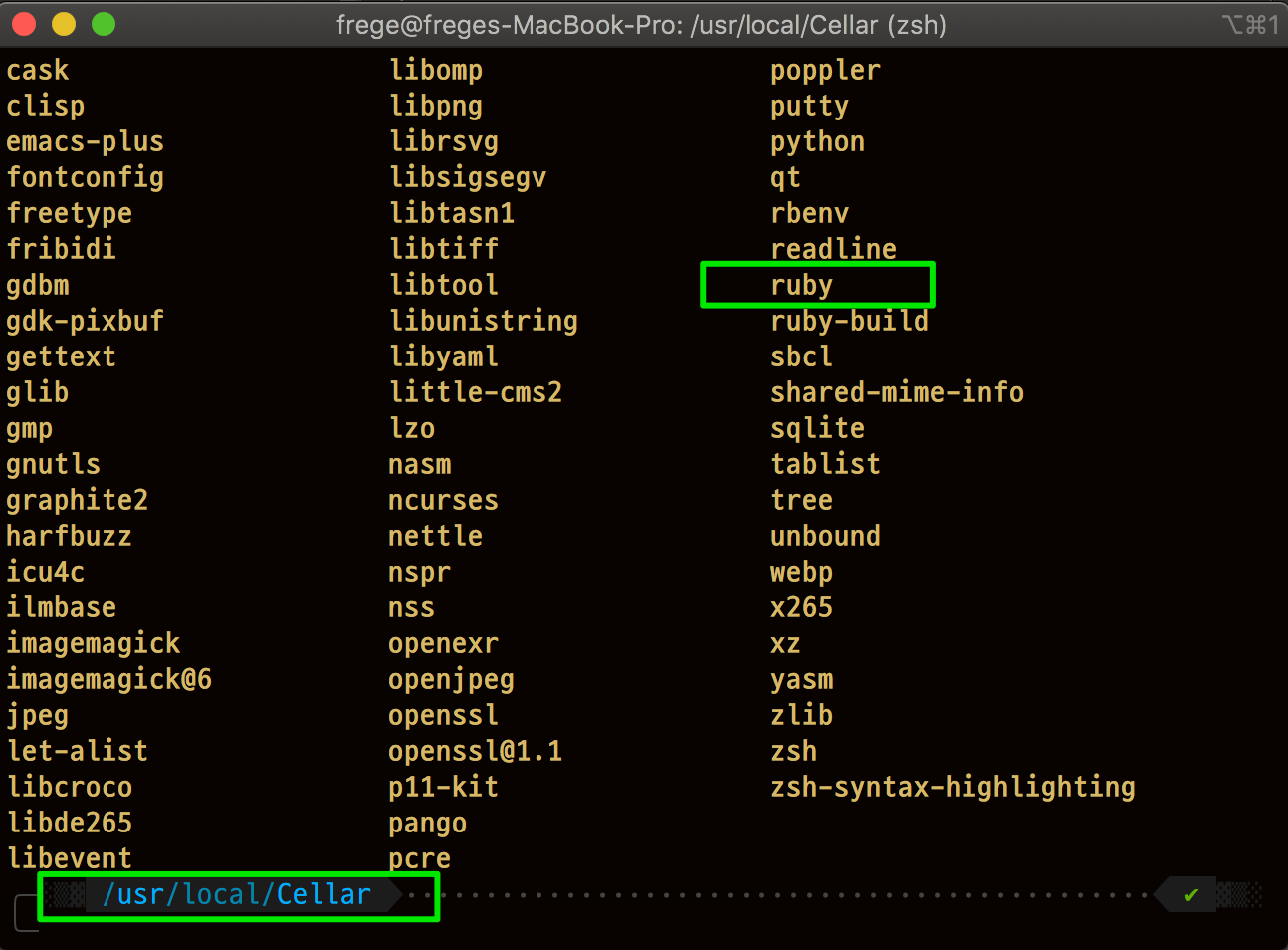Screen dimensions: 1288x950
Task: Click the ⌥⌘1 window shortcut indicator
Action: (1250, 24)
